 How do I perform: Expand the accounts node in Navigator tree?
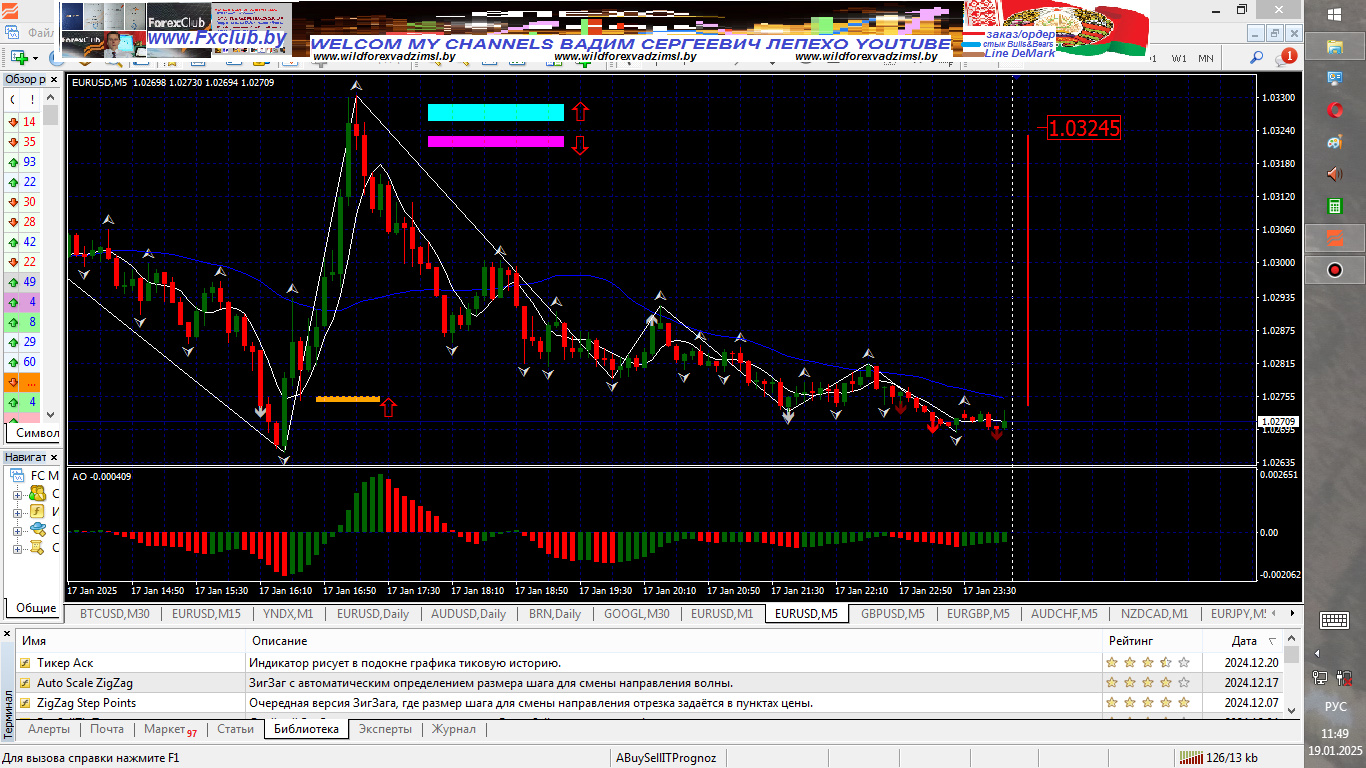tap(17, 494)
